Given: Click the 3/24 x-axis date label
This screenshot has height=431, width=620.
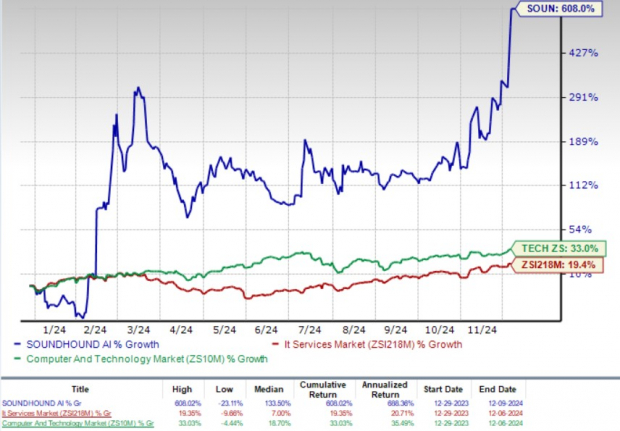Looking at the screenshot, I should coord(138,330).
